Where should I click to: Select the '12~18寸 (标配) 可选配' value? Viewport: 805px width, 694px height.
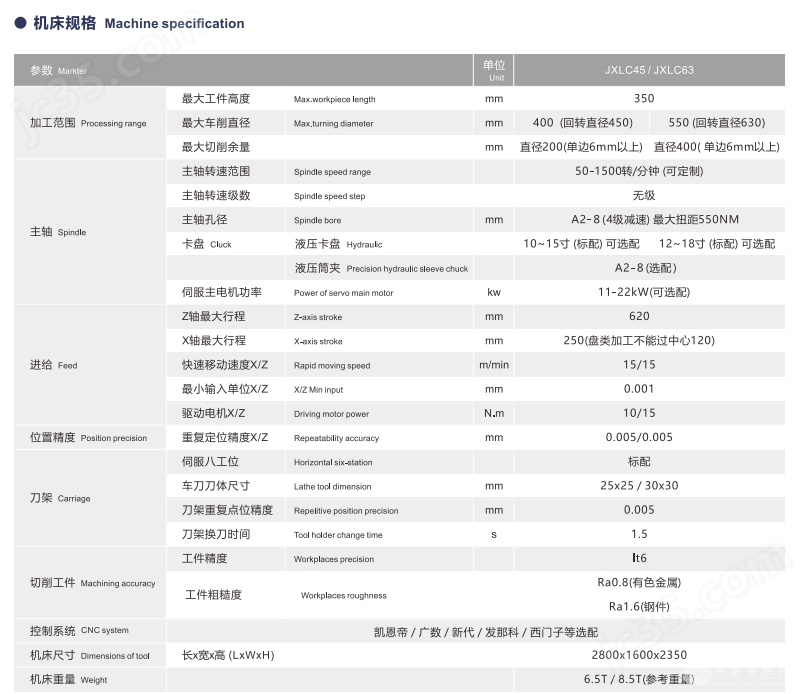tap(717, 243)
